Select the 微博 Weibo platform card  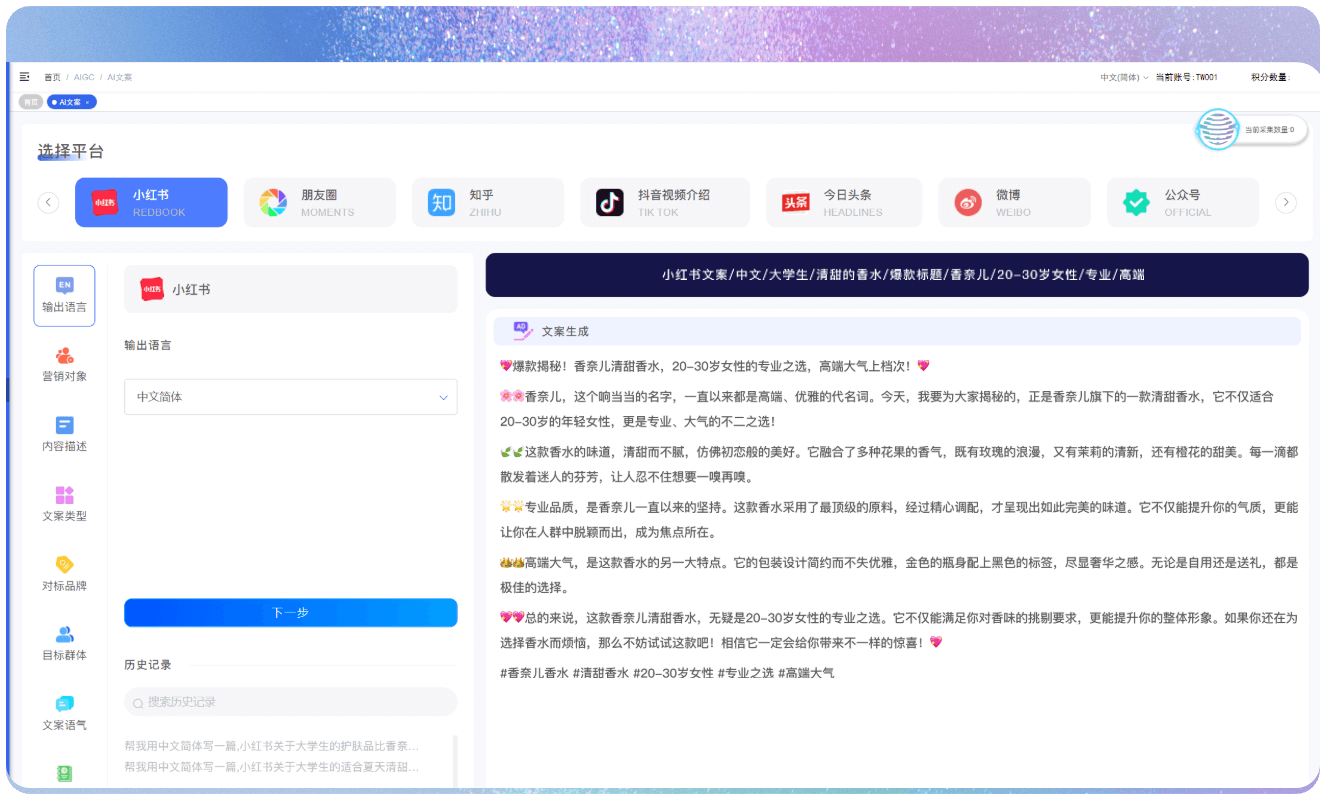pyautogui.click(x=1013, y=203)
